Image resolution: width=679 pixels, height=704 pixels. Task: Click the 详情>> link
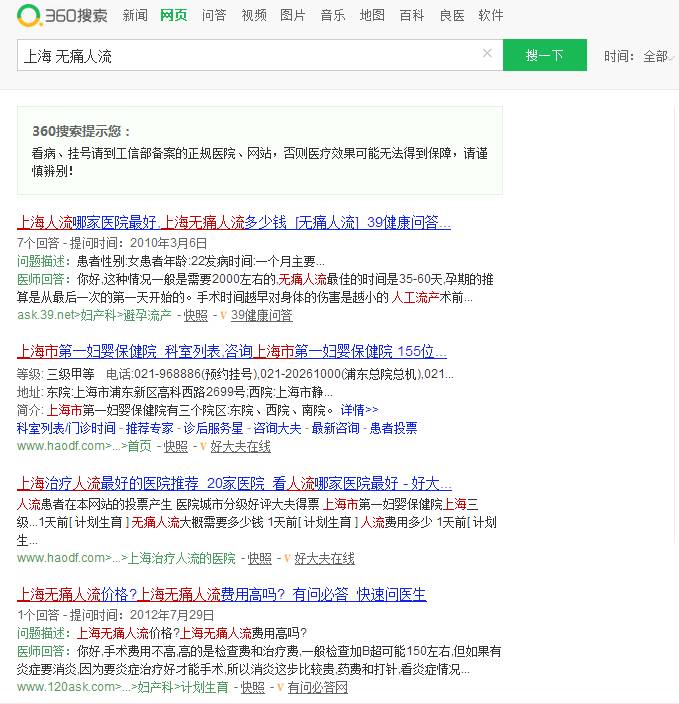[x=359, y=410]
